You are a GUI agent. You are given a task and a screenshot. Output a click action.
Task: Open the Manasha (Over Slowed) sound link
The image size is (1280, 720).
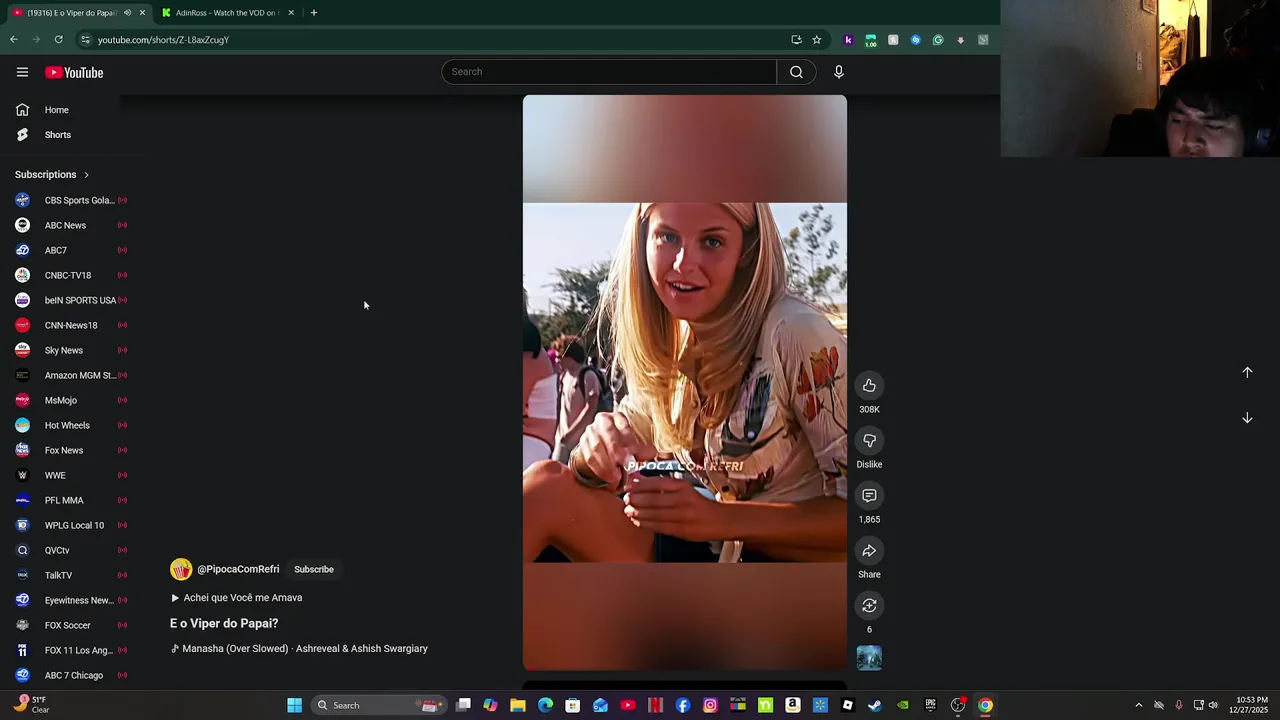(x=299, y=649)
